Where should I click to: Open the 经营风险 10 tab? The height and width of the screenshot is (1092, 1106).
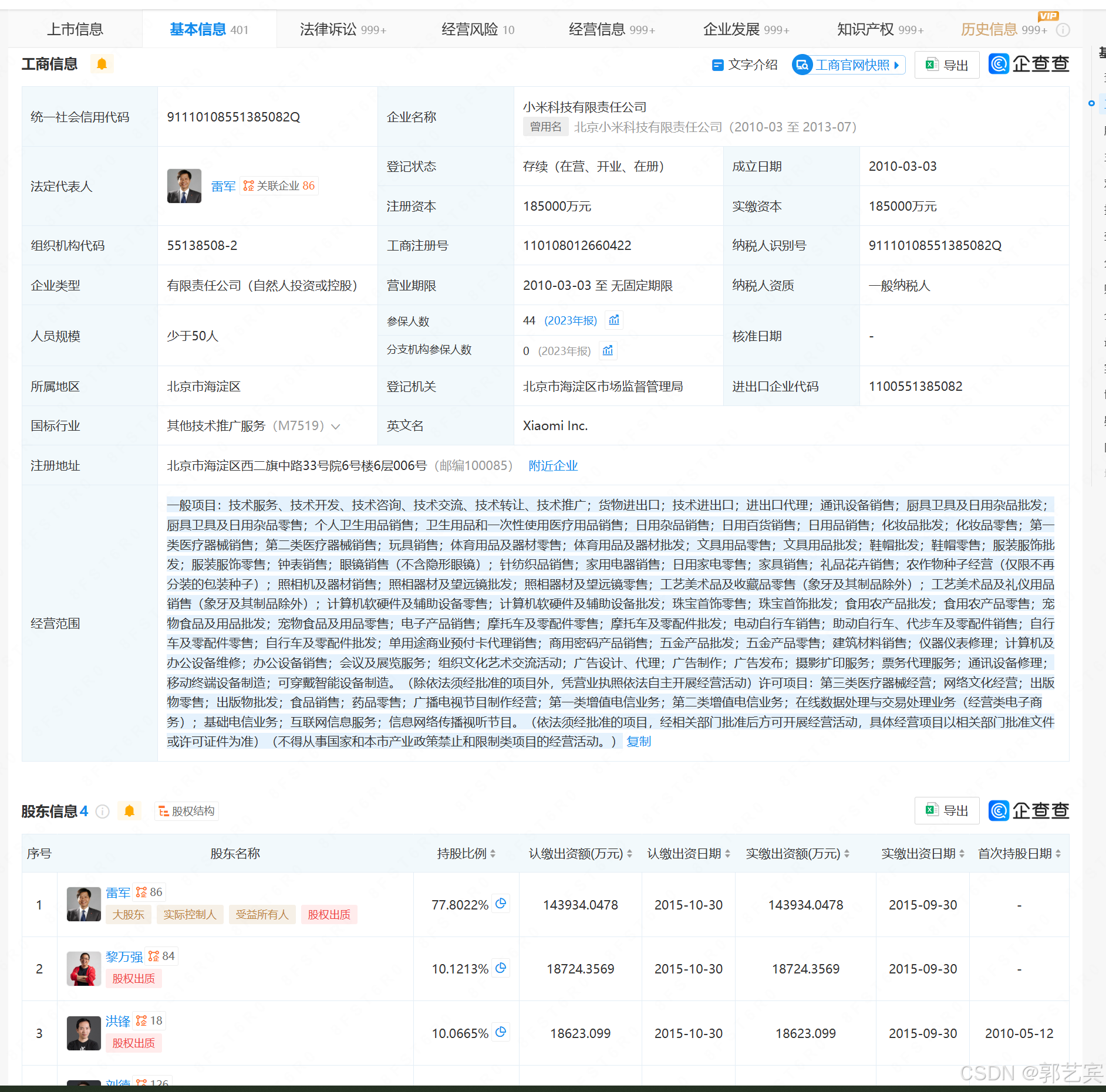(x=478, y=29)
